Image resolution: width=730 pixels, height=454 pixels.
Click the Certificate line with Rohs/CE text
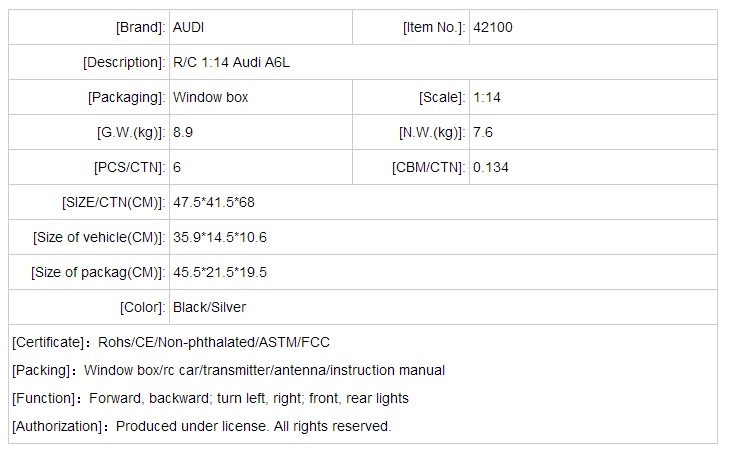[x=171, y=342]
